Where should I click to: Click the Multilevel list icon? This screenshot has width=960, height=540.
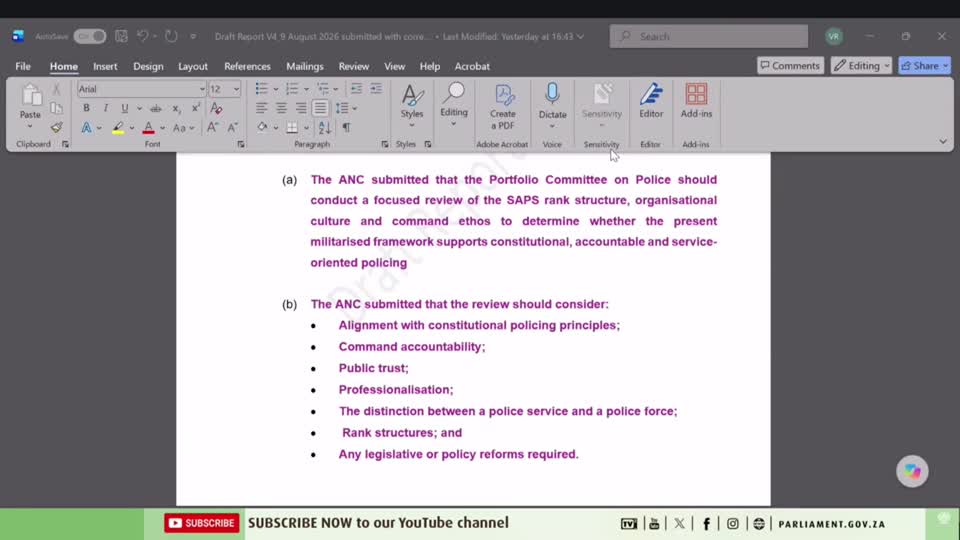coord(323,89)
